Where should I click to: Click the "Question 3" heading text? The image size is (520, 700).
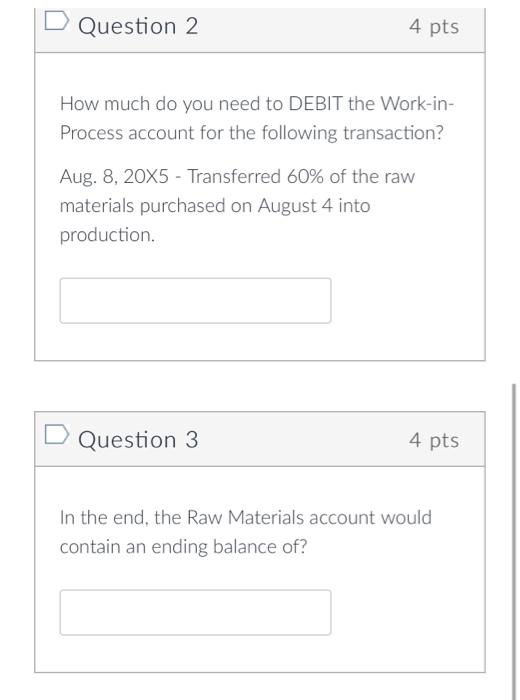(138, 439)
